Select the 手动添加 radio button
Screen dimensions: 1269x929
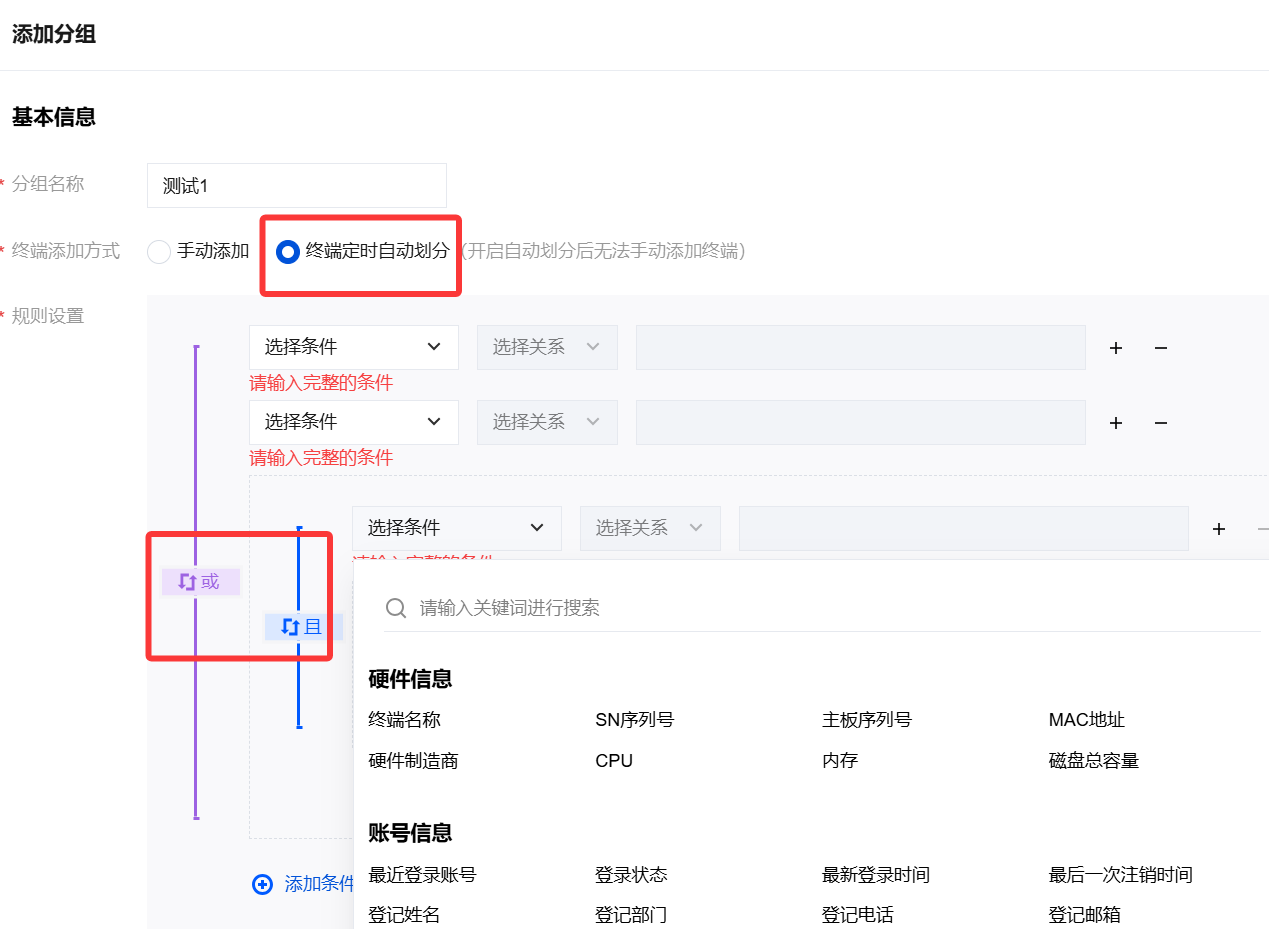159,252
